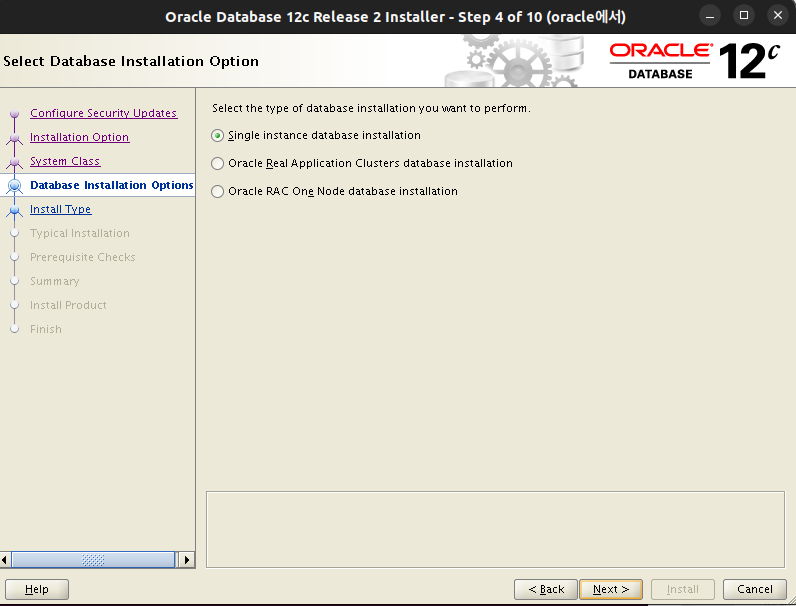Maximize the installer window
Image resolution: width=796 pixels, height=606 pixels.
click(744, 16)
